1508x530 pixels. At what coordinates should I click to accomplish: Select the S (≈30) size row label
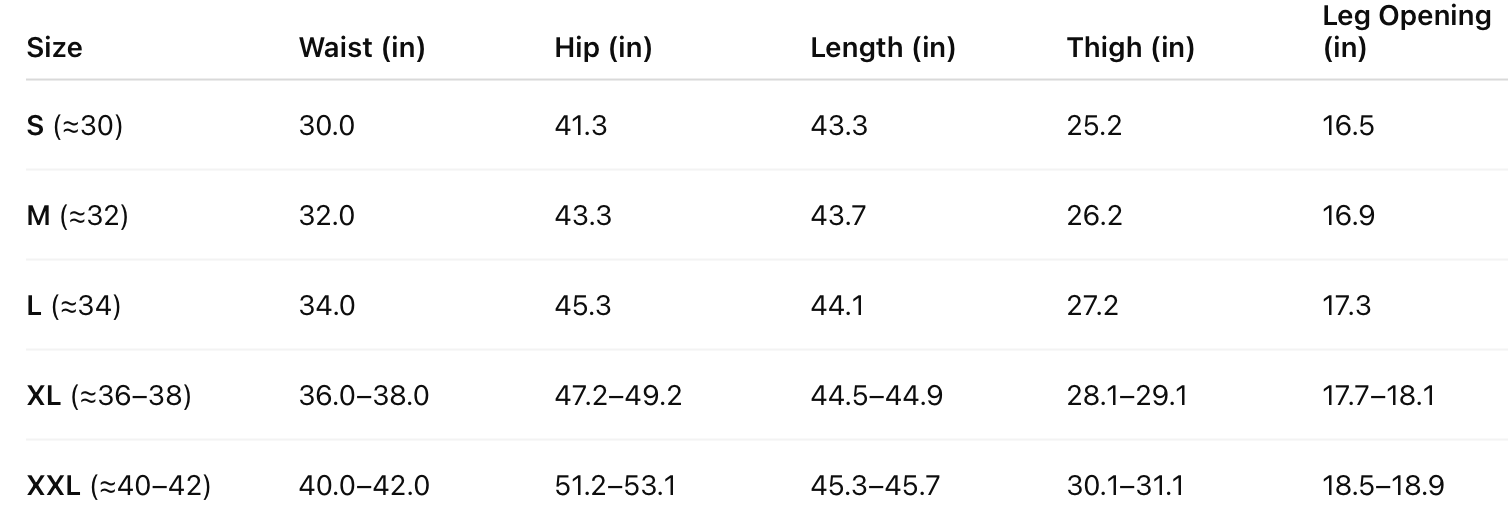(74, 125)
